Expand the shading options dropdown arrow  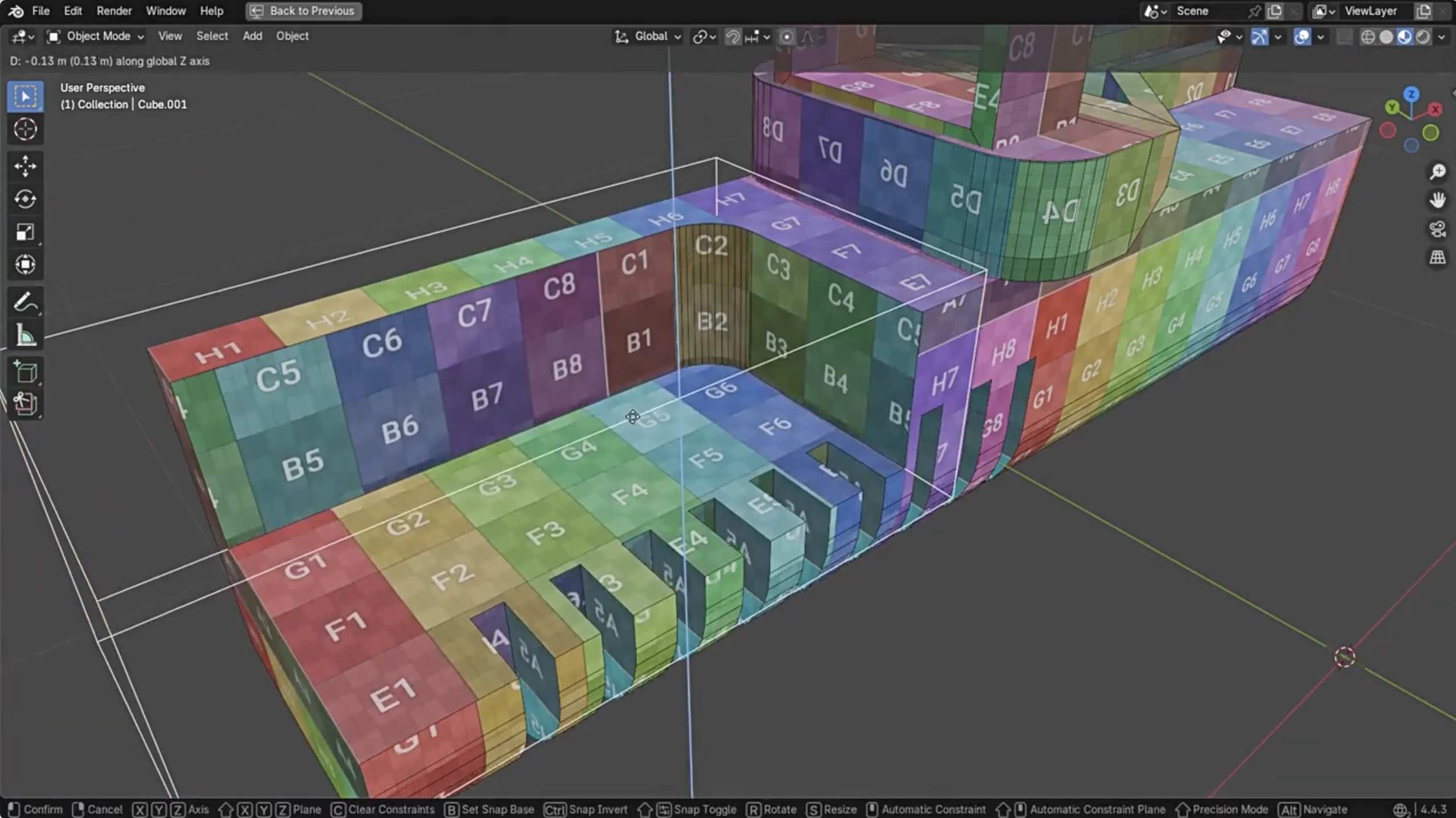click(x=1442, y=37)
